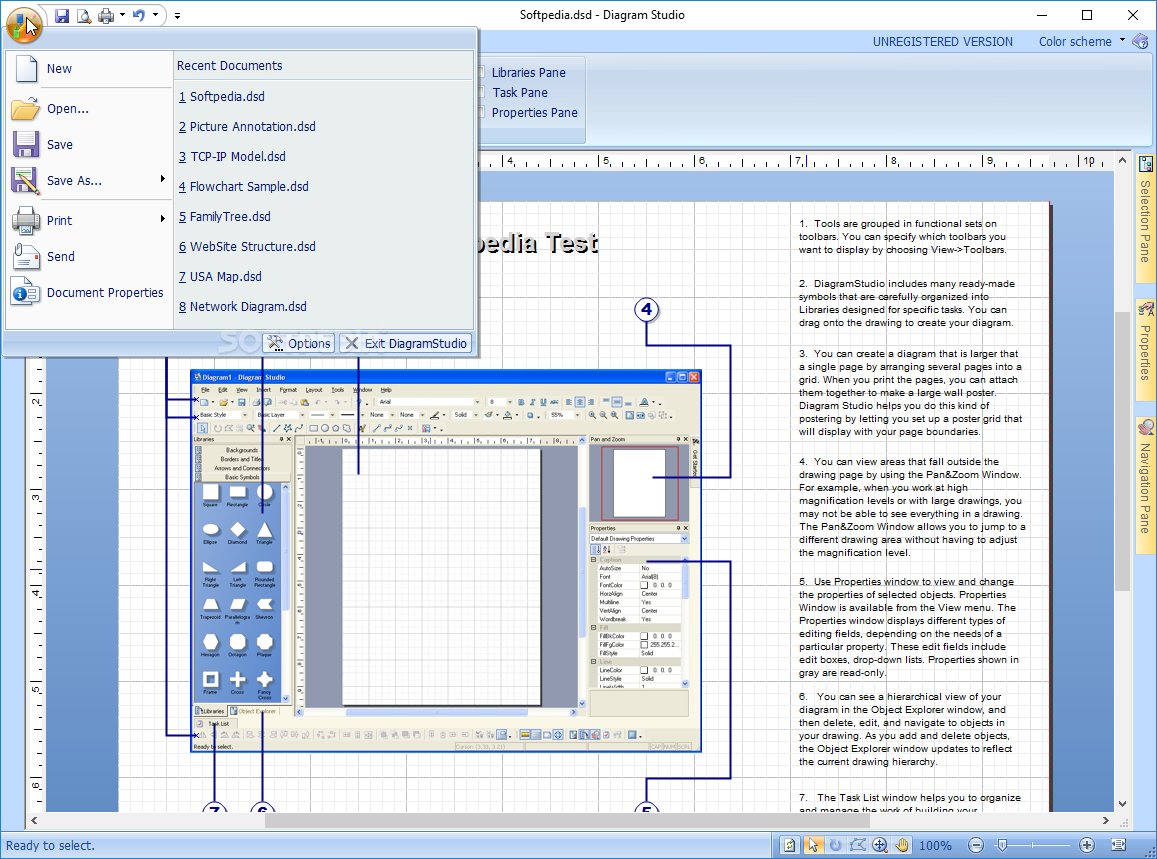Choose Open... in the application menu
Image resolution: width=1157 pixels, height=859 pixels.
tap(89, 108)
